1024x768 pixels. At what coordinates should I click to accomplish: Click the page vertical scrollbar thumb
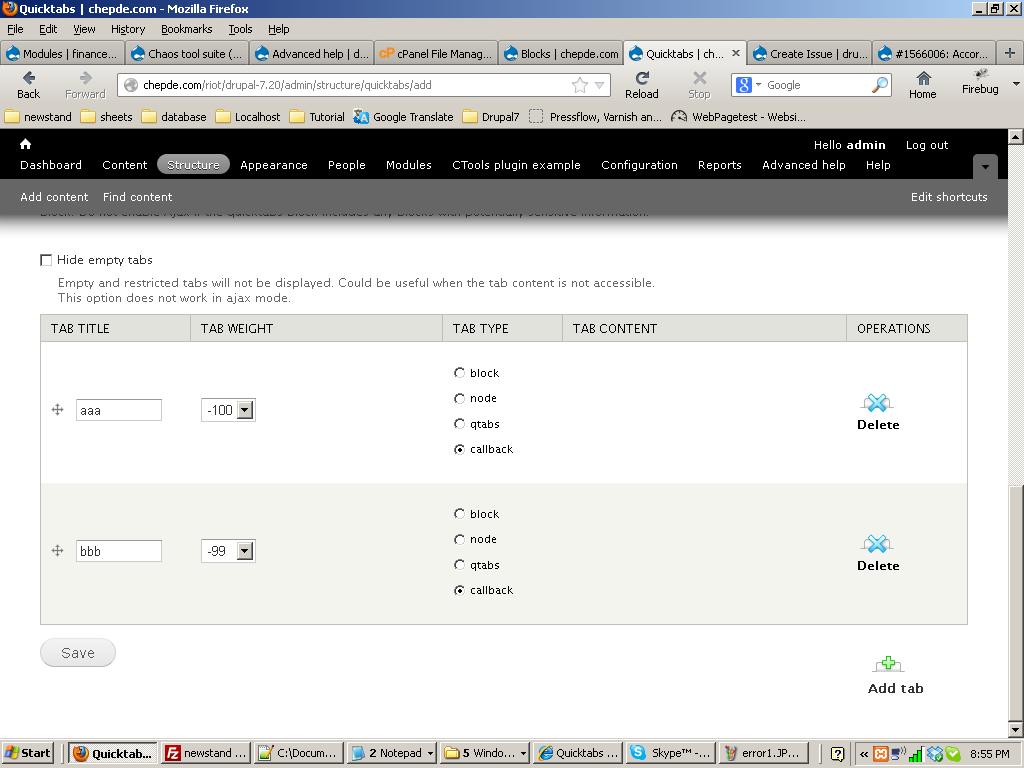click(x=1016, y=601)
